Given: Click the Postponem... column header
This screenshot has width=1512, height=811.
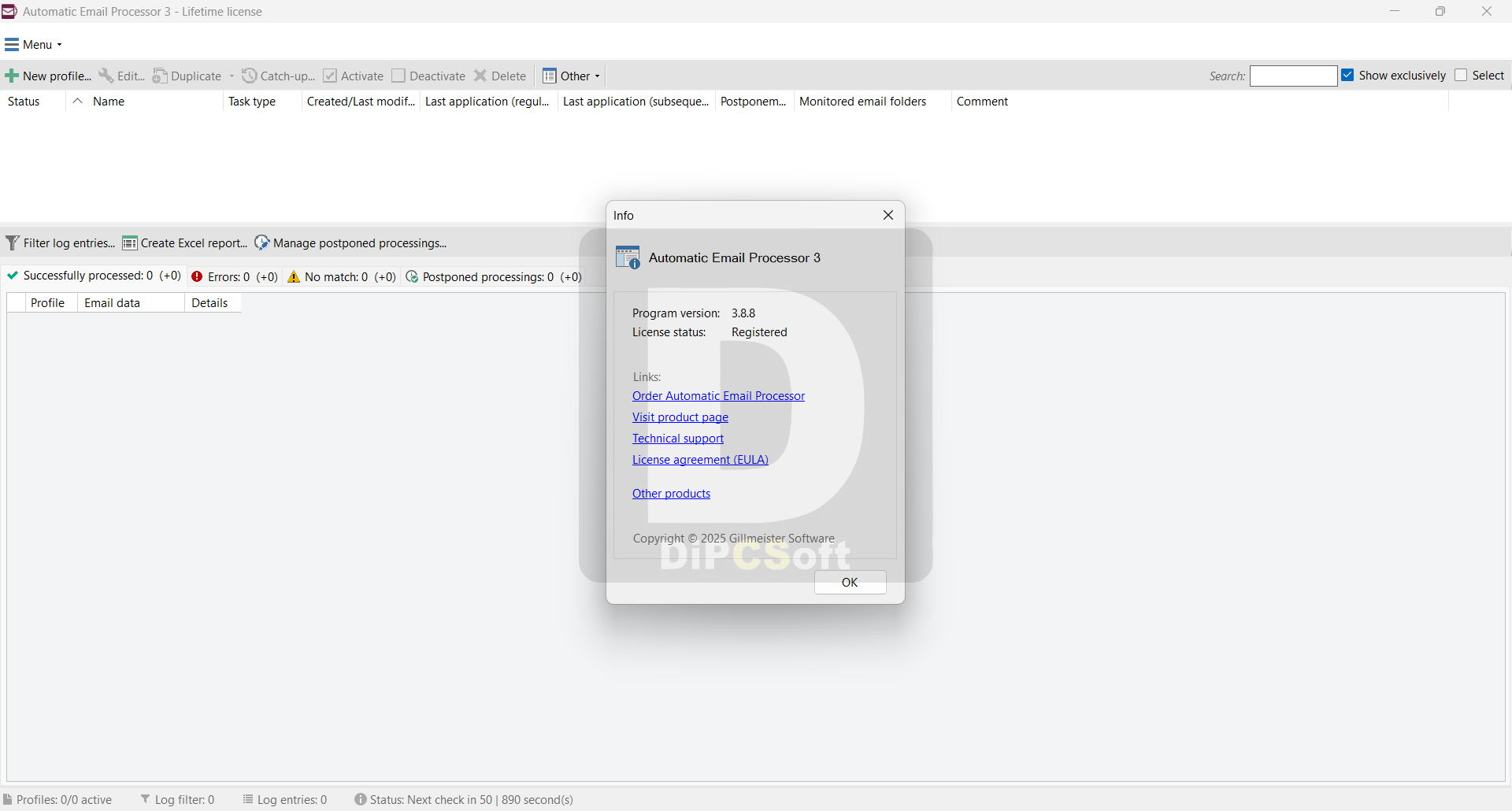Looking at the screenshot, I should coord(754,101).
